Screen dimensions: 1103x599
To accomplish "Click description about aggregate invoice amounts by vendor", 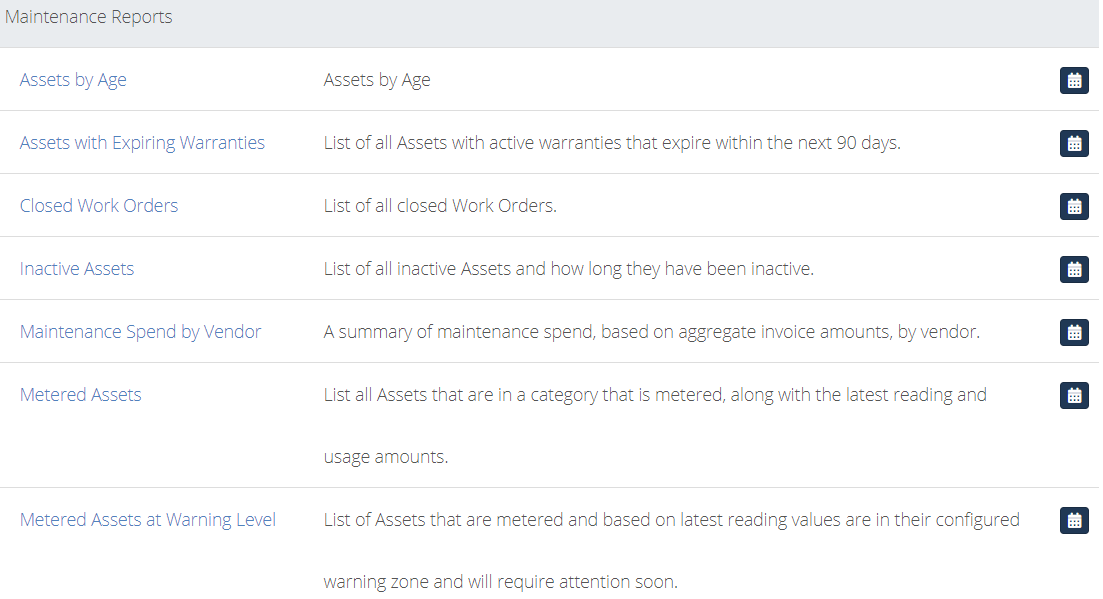I will click(x=651, y=332).
